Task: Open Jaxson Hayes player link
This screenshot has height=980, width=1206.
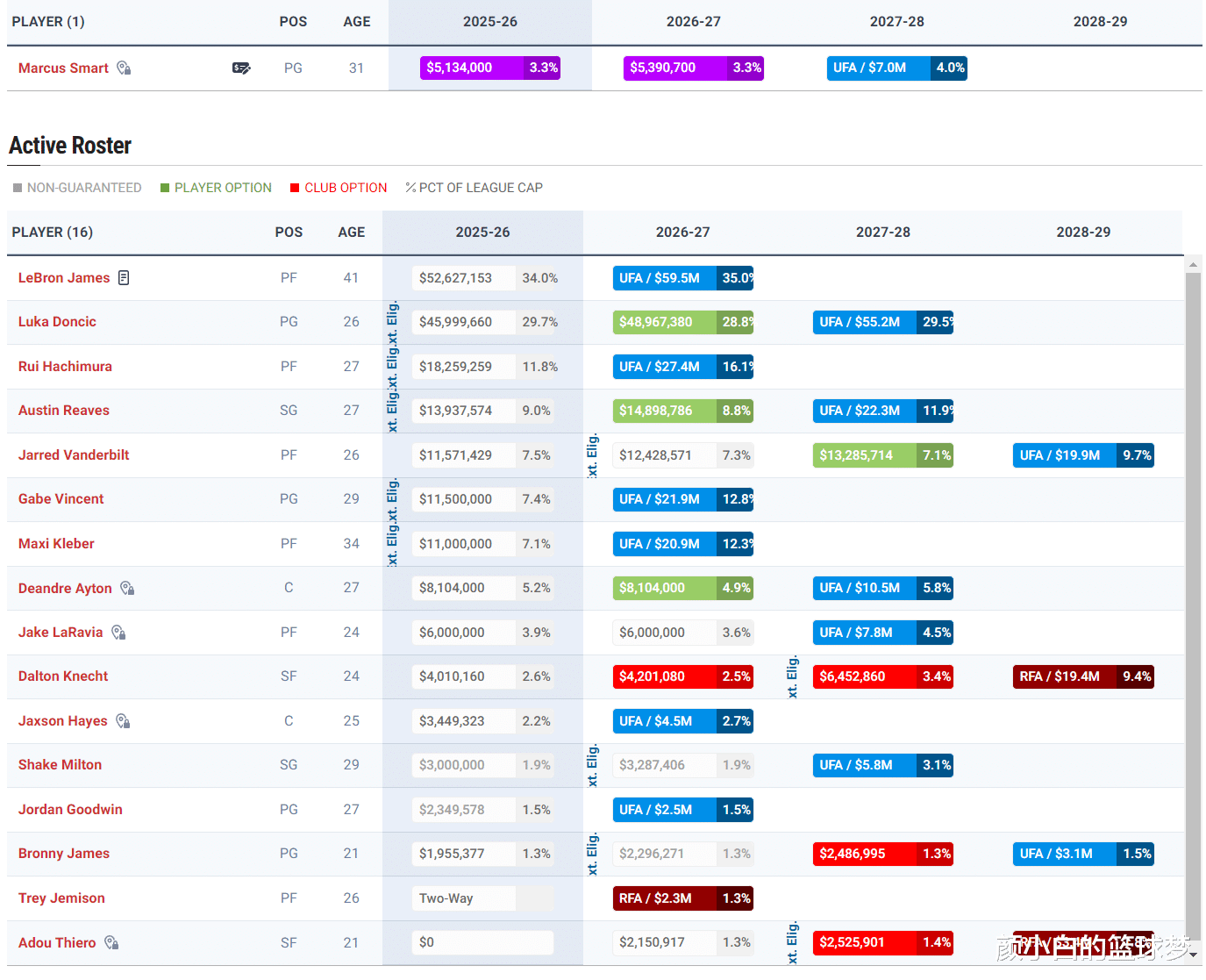Action: point(62,720)
